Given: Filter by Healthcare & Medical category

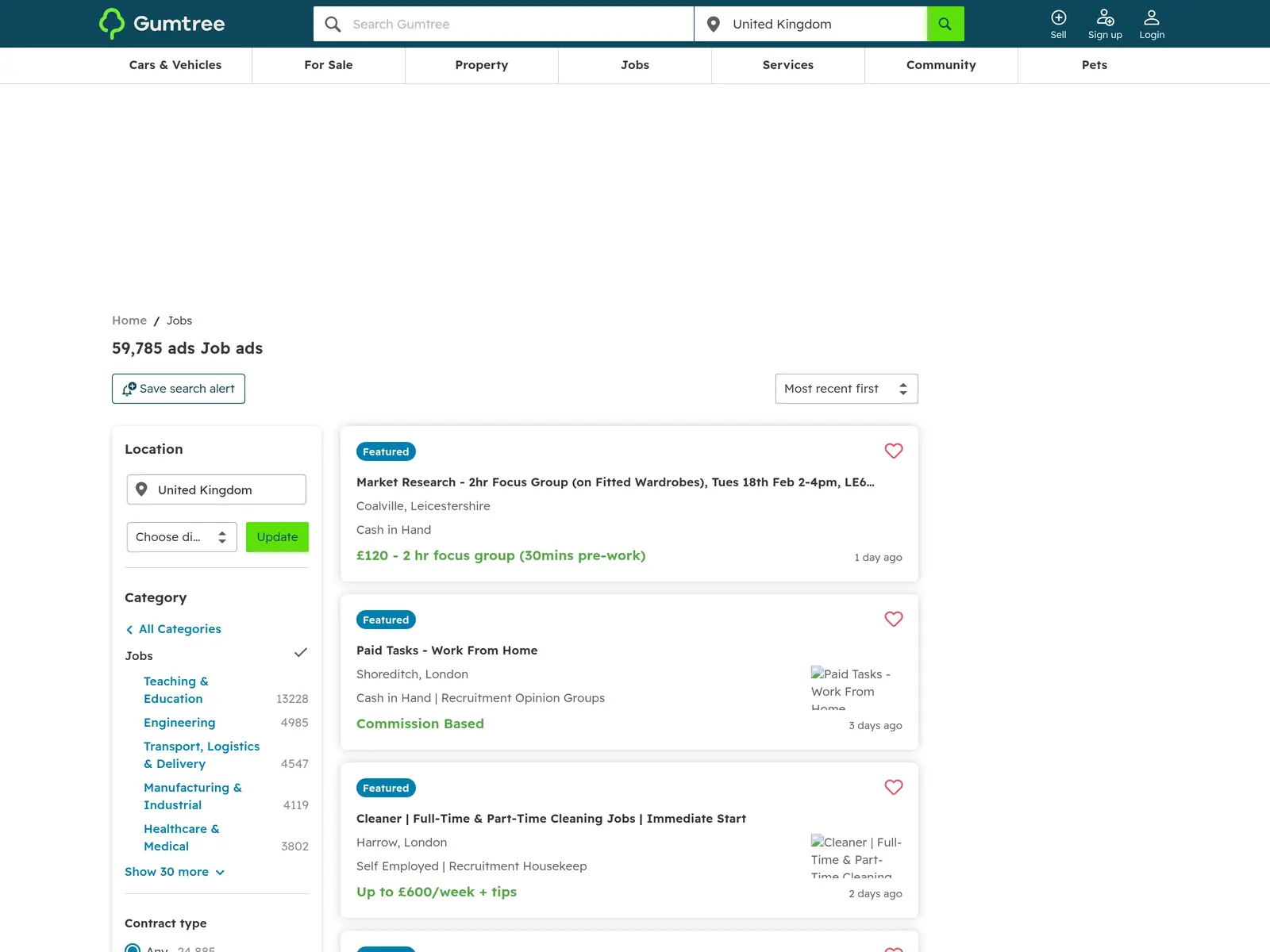Looking at the screenshot, I should (x=182, y=838).
